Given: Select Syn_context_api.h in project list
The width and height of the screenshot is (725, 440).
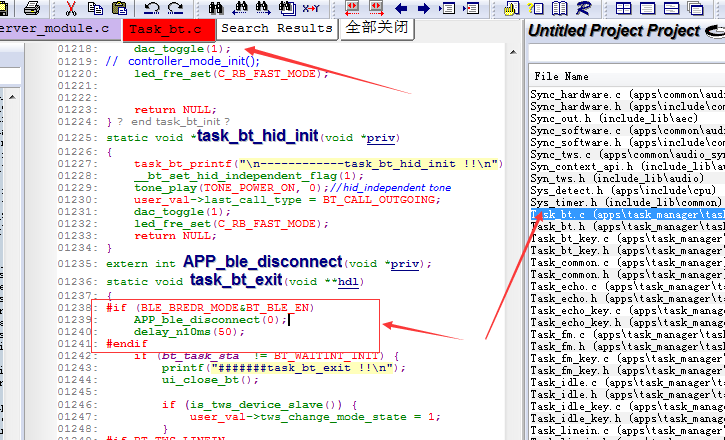Looking at the screenshot, I should pyautogui.click(x=627, y=166).
